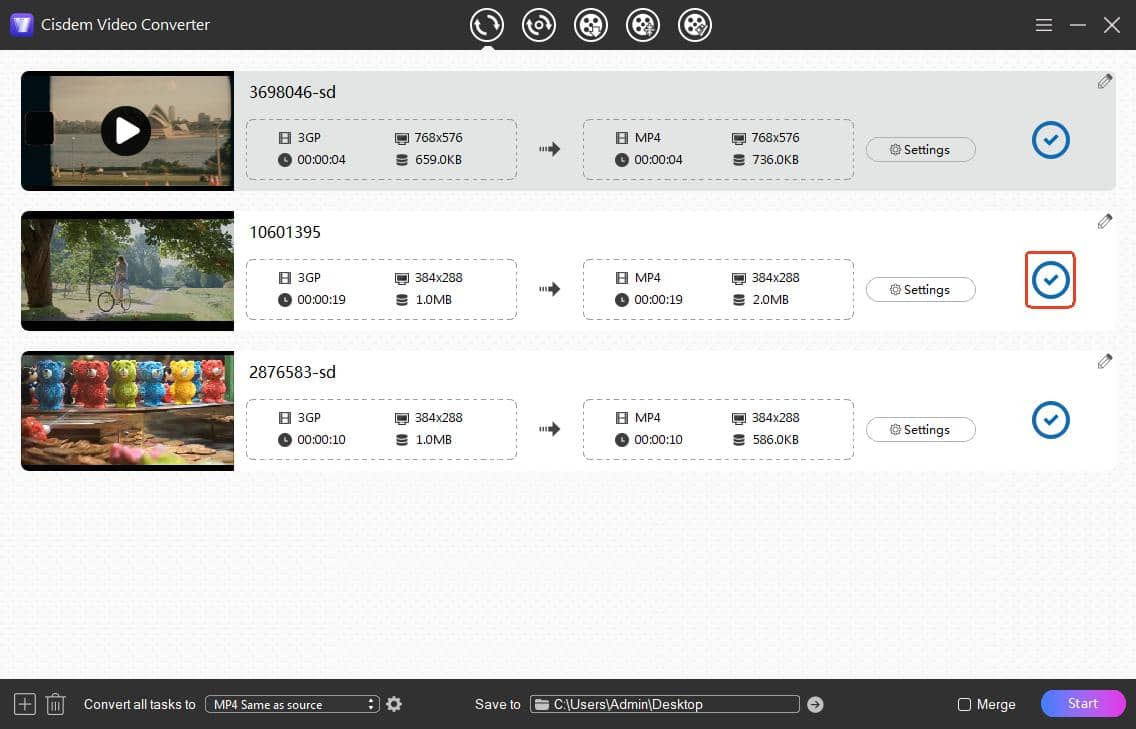Screen dimensions: 1136x729
Task: Deselect the 10601395 task checkmark
Action: click(x=1050, y=280)
